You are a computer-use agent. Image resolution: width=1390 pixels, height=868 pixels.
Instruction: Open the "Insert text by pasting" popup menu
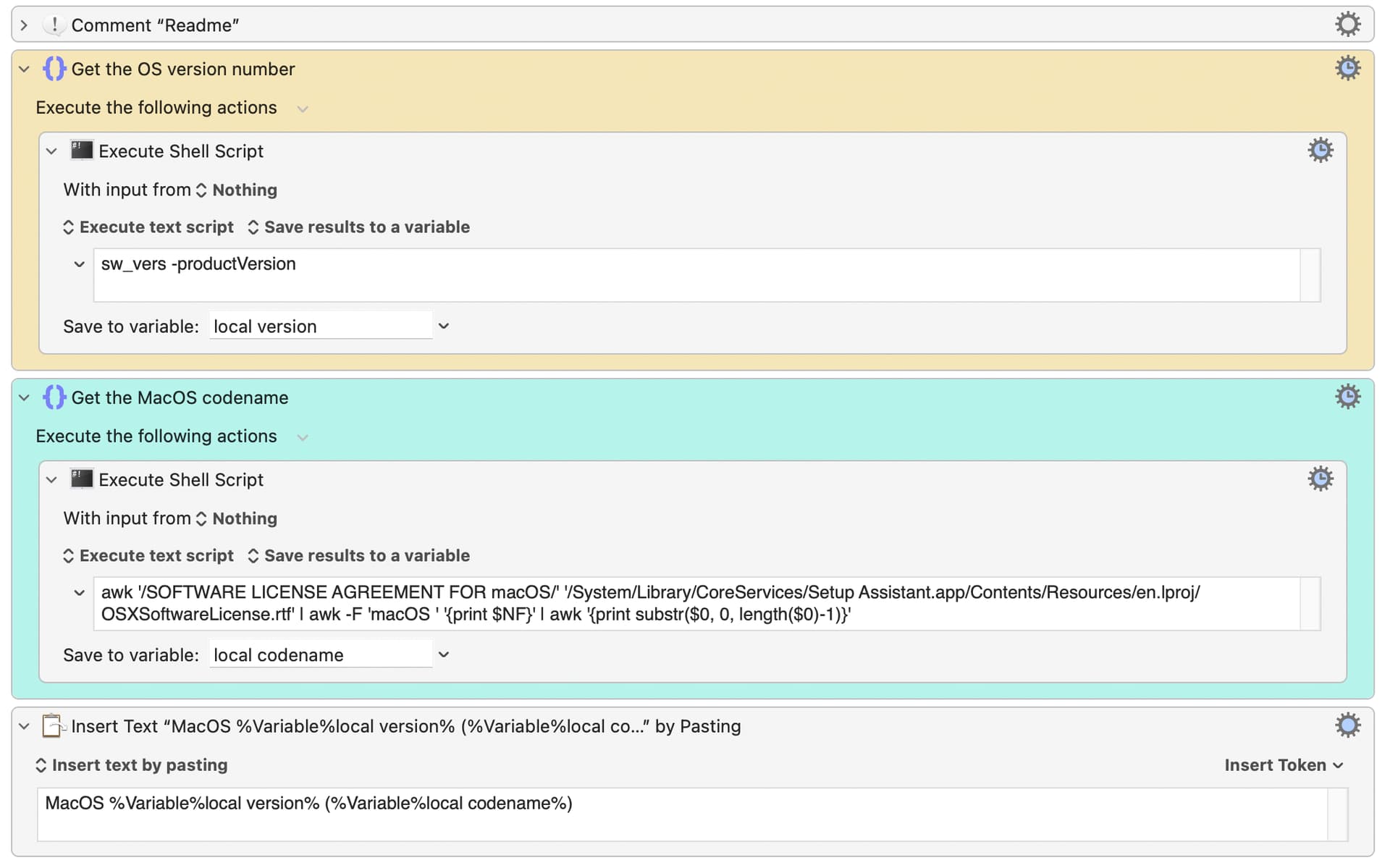131,765
